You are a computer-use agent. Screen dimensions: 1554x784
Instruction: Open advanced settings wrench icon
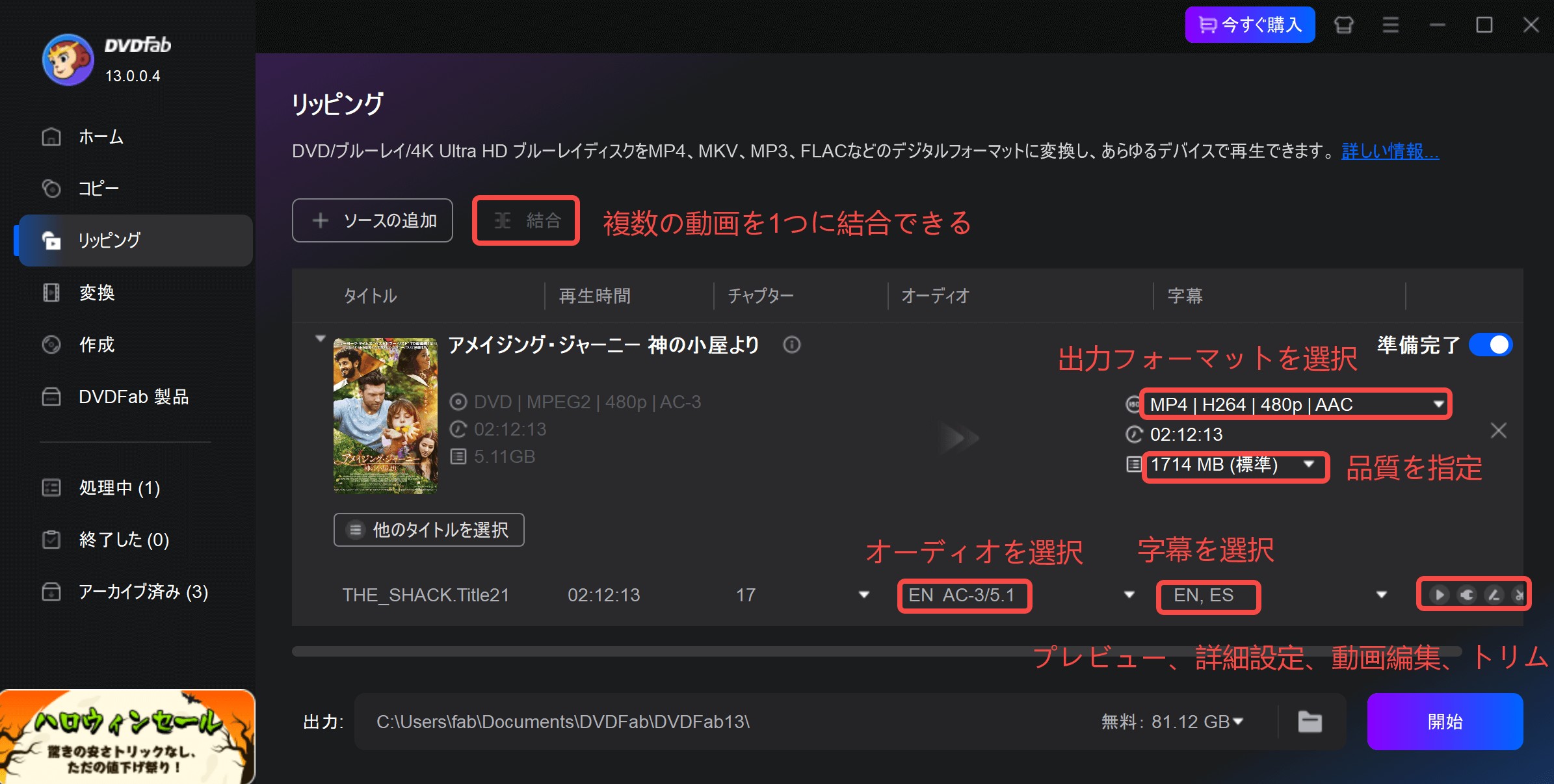1467,594
